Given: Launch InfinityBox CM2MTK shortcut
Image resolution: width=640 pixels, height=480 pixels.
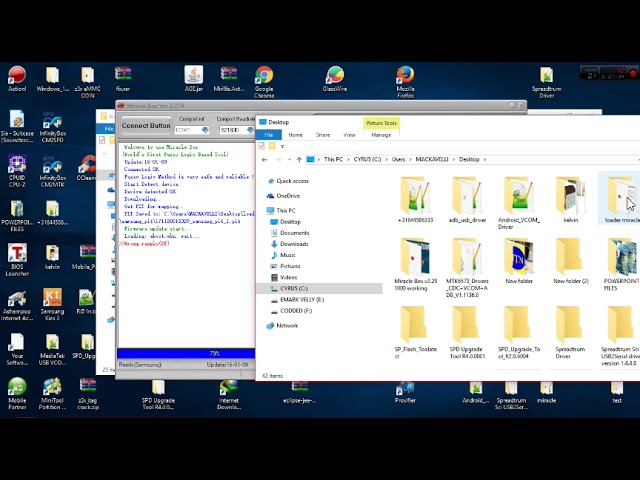Looking at the screenshot, I should click(x=53, y=171).
